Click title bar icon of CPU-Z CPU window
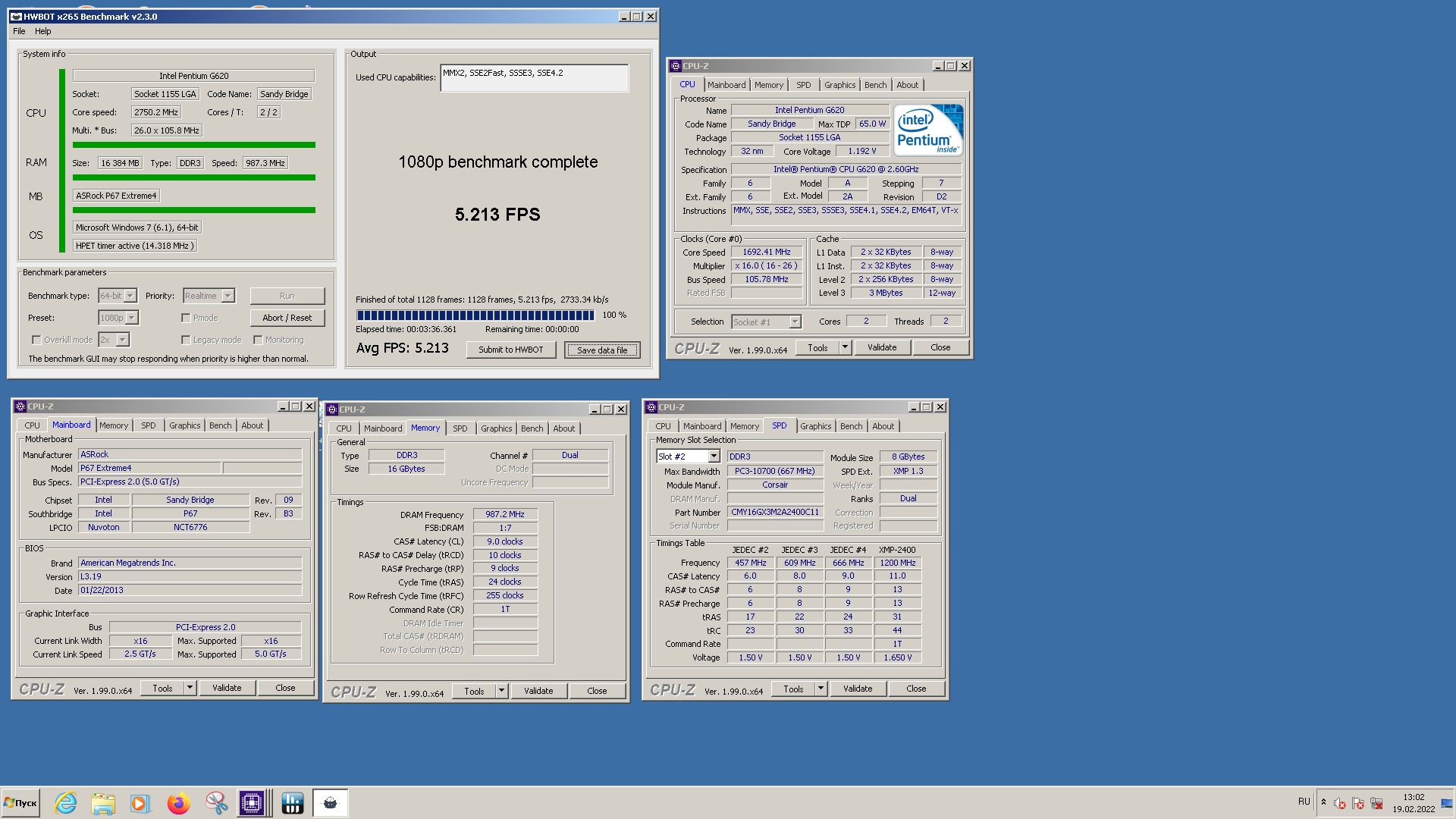The width and height of the screenshot is (1456, 819). click(676, 66)
